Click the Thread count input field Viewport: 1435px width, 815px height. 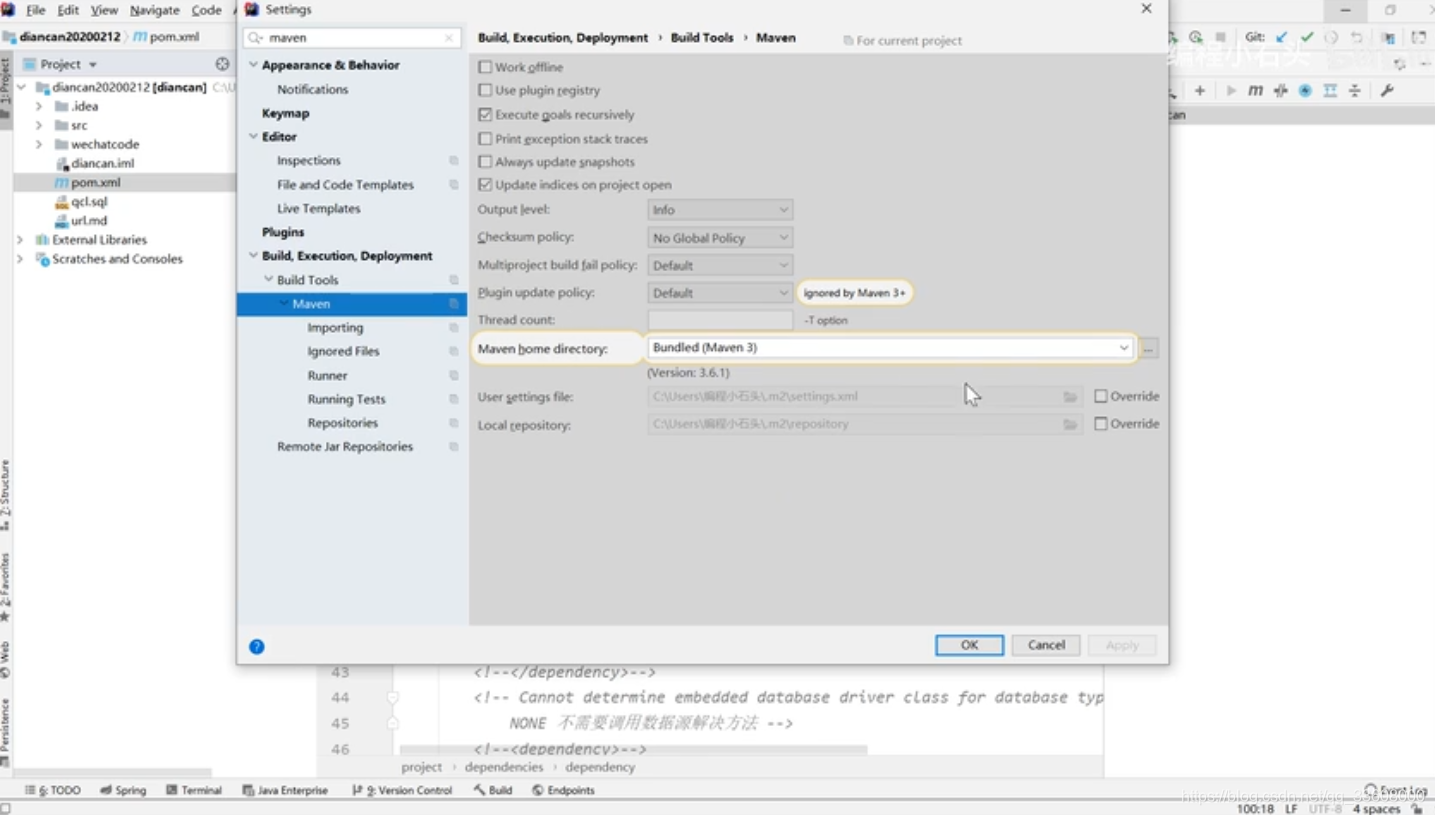(720, 320)
